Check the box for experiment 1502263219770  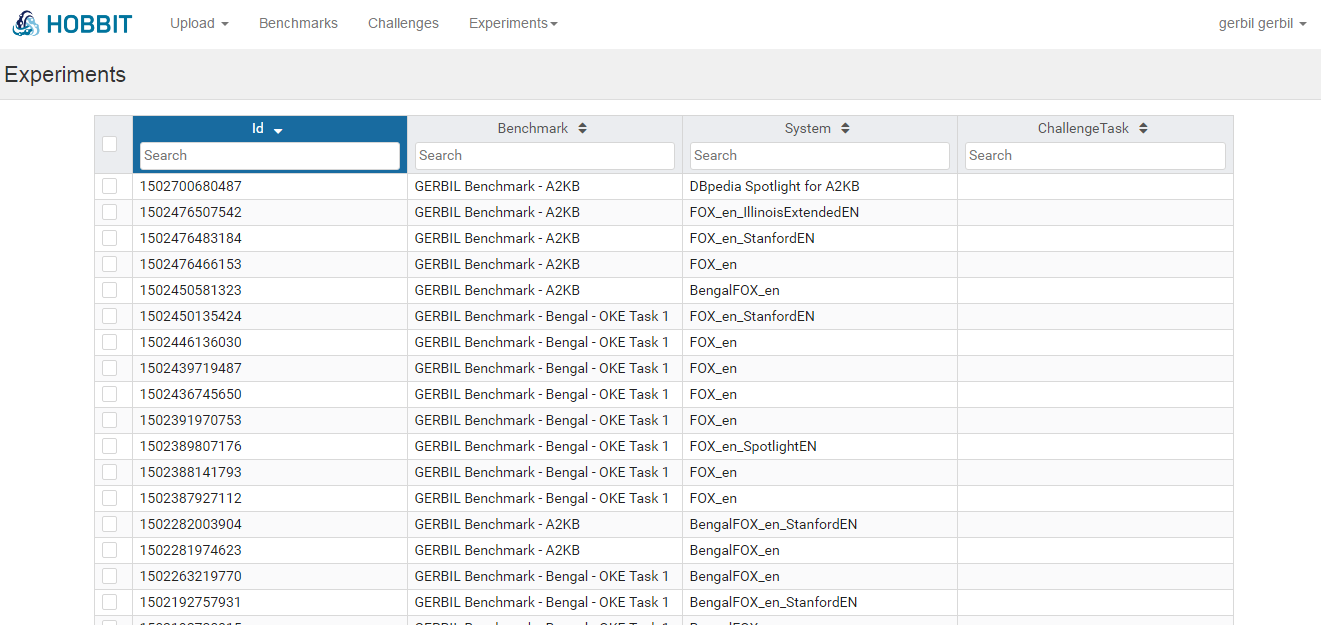click(110, 576)
